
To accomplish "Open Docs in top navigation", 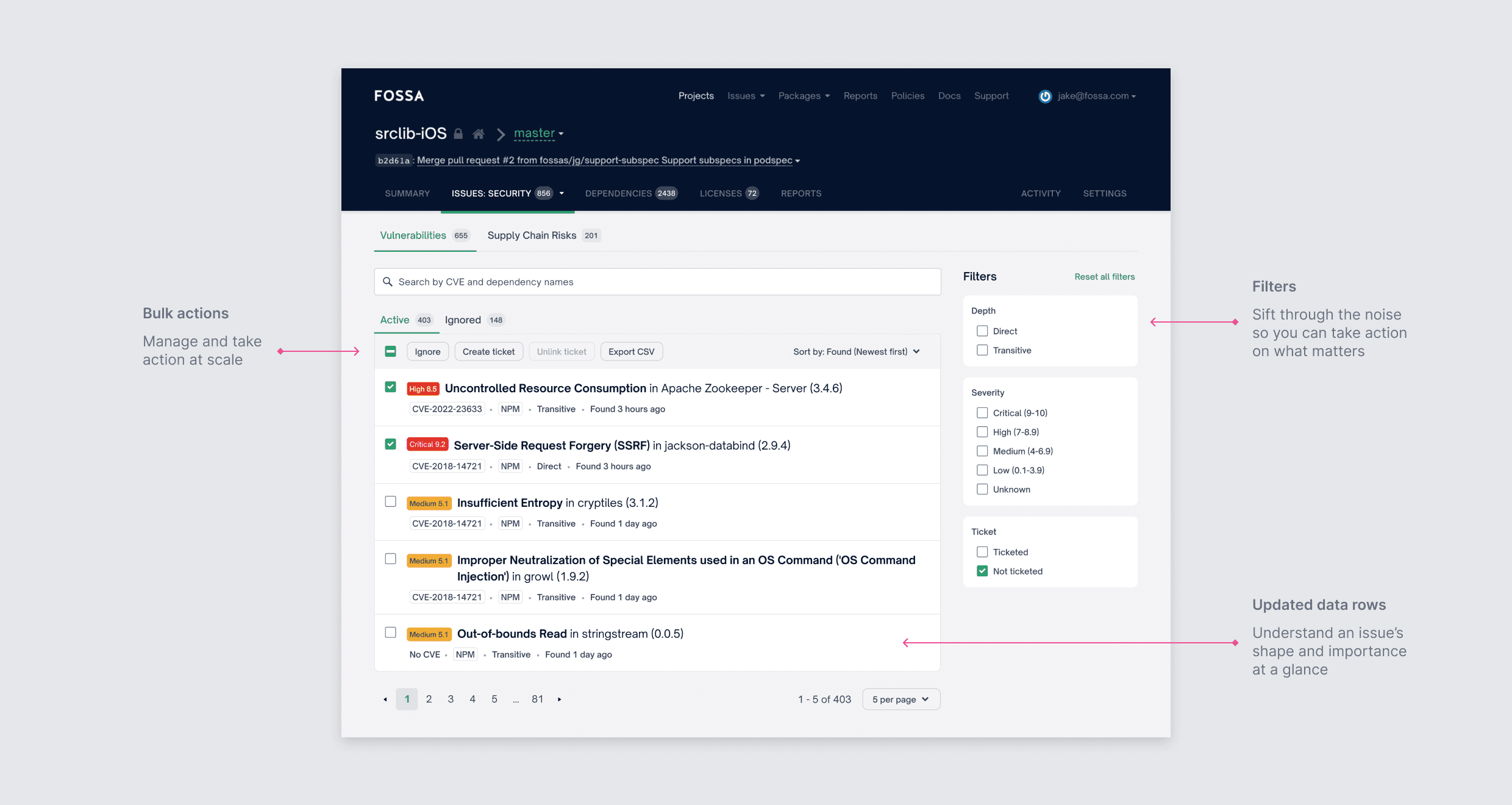I will 949,96.
